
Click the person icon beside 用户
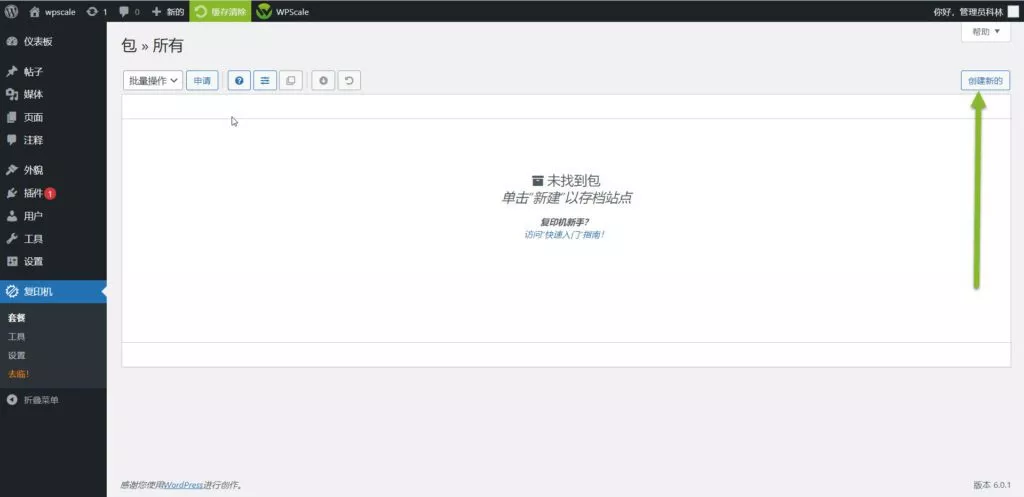pos(12,216)
